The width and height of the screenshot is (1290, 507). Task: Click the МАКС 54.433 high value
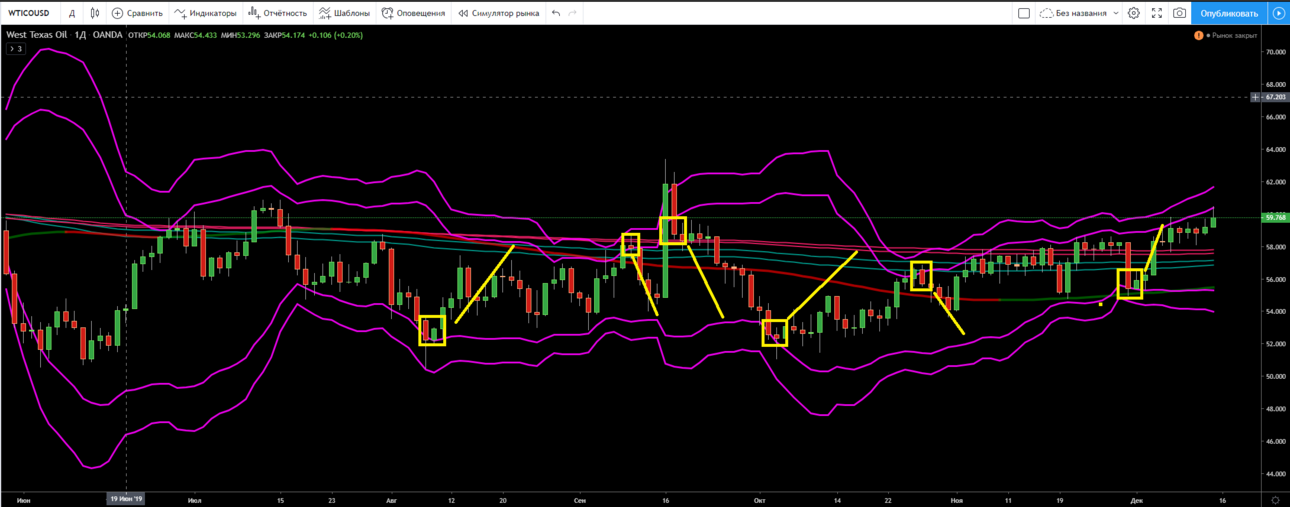pos(197,35)
